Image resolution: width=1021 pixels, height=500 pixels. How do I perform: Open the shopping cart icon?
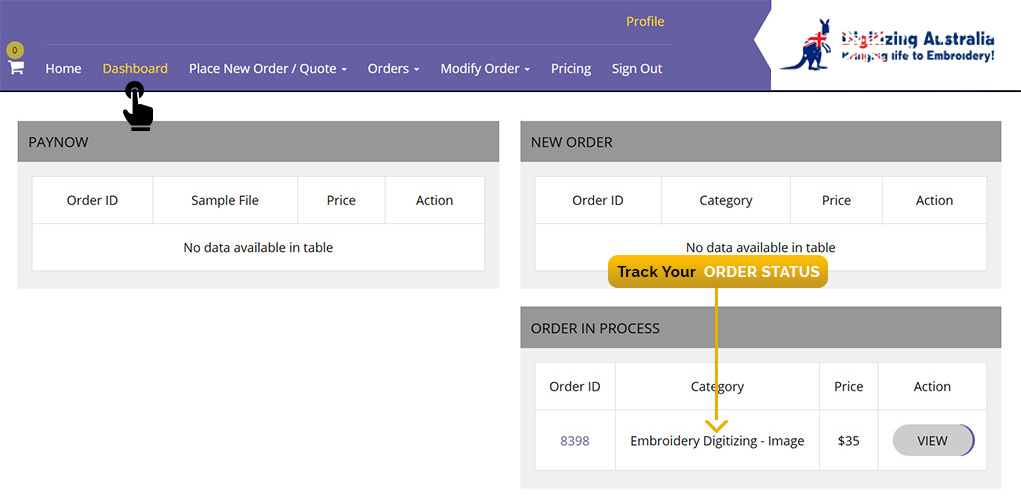click(x=16, y=68)
